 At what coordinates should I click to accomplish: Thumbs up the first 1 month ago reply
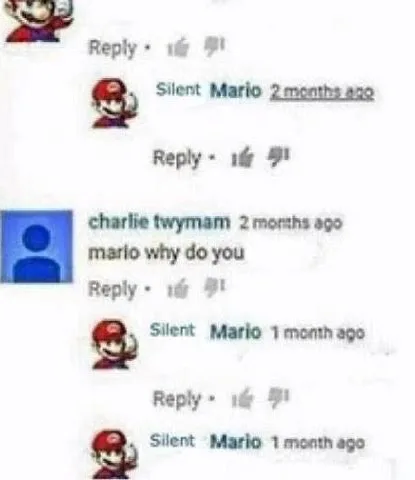click(243, 400)
